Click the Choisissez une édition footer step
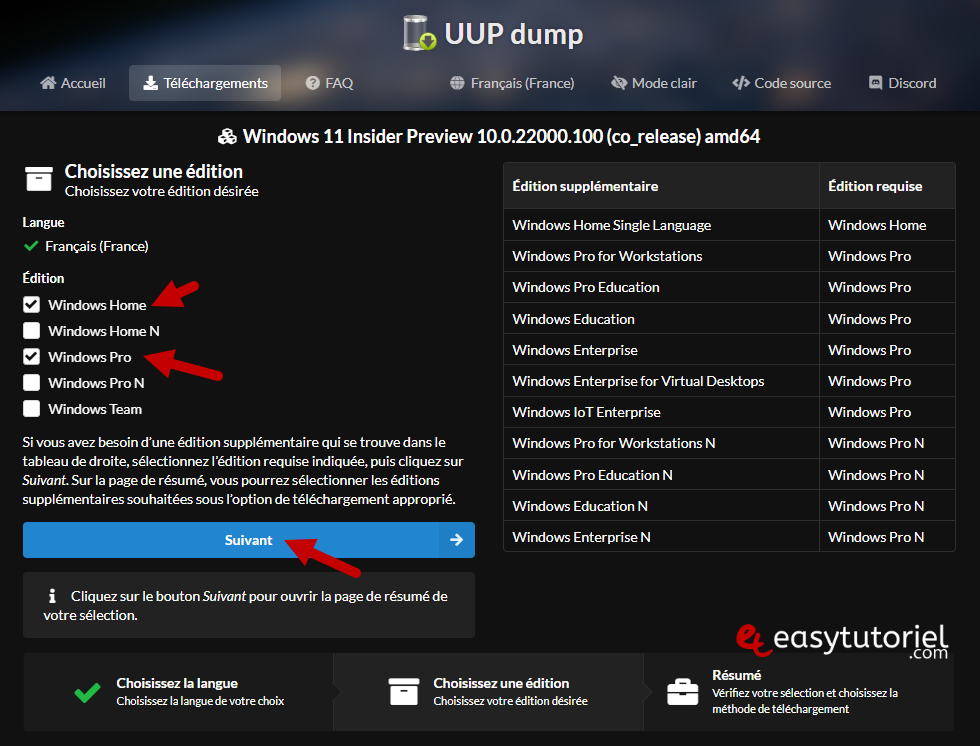The width and height of the screenshot is (980, 746). point(489,692)
